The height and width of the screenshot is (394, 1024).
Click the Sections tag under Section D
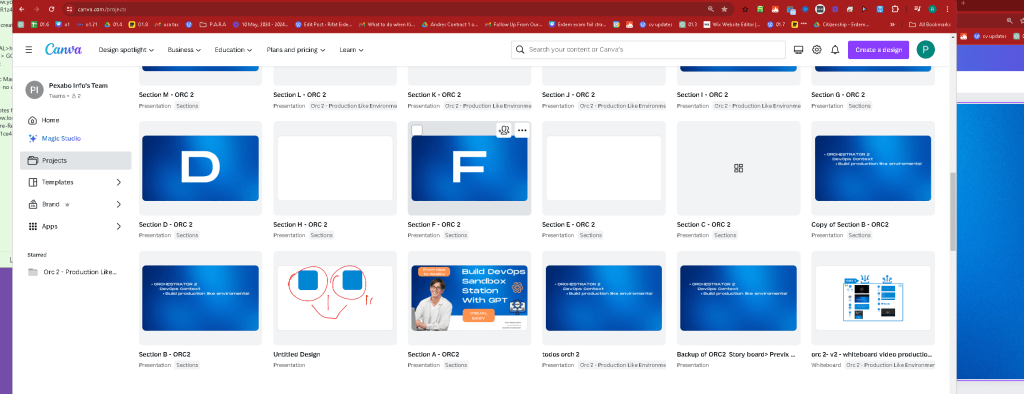[x=187, y=235]
